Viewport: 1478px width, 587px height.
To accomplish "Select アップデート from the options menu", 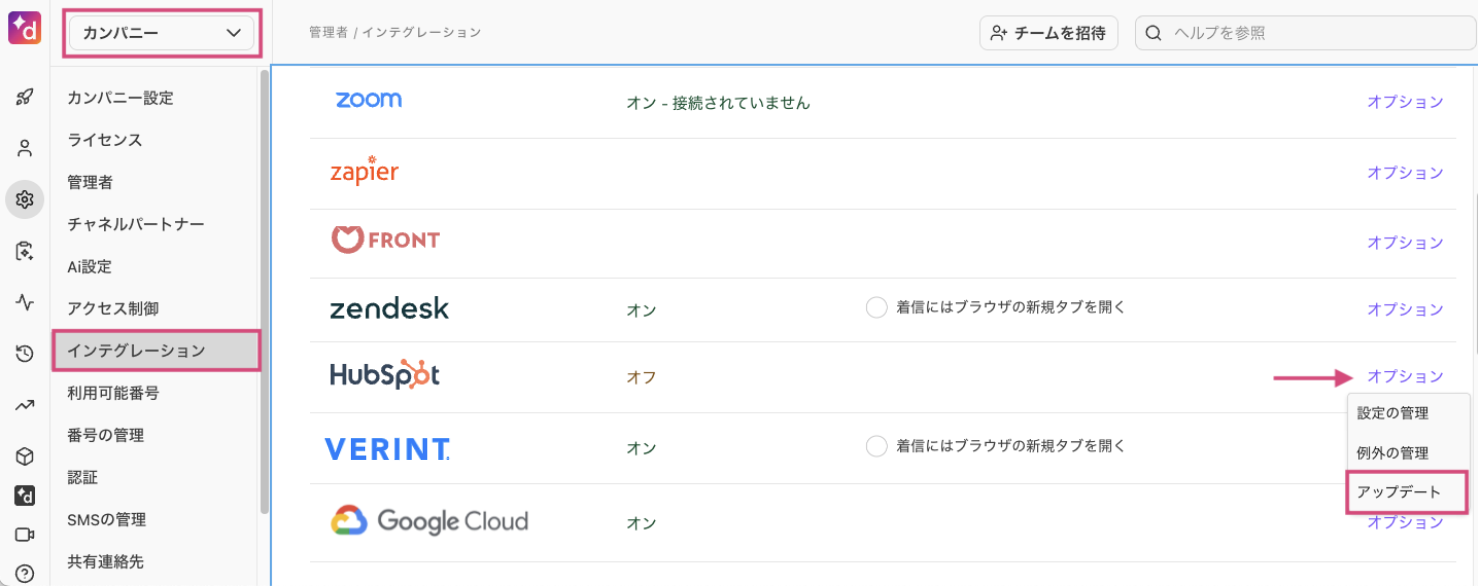I will (x=1398, y=492).
